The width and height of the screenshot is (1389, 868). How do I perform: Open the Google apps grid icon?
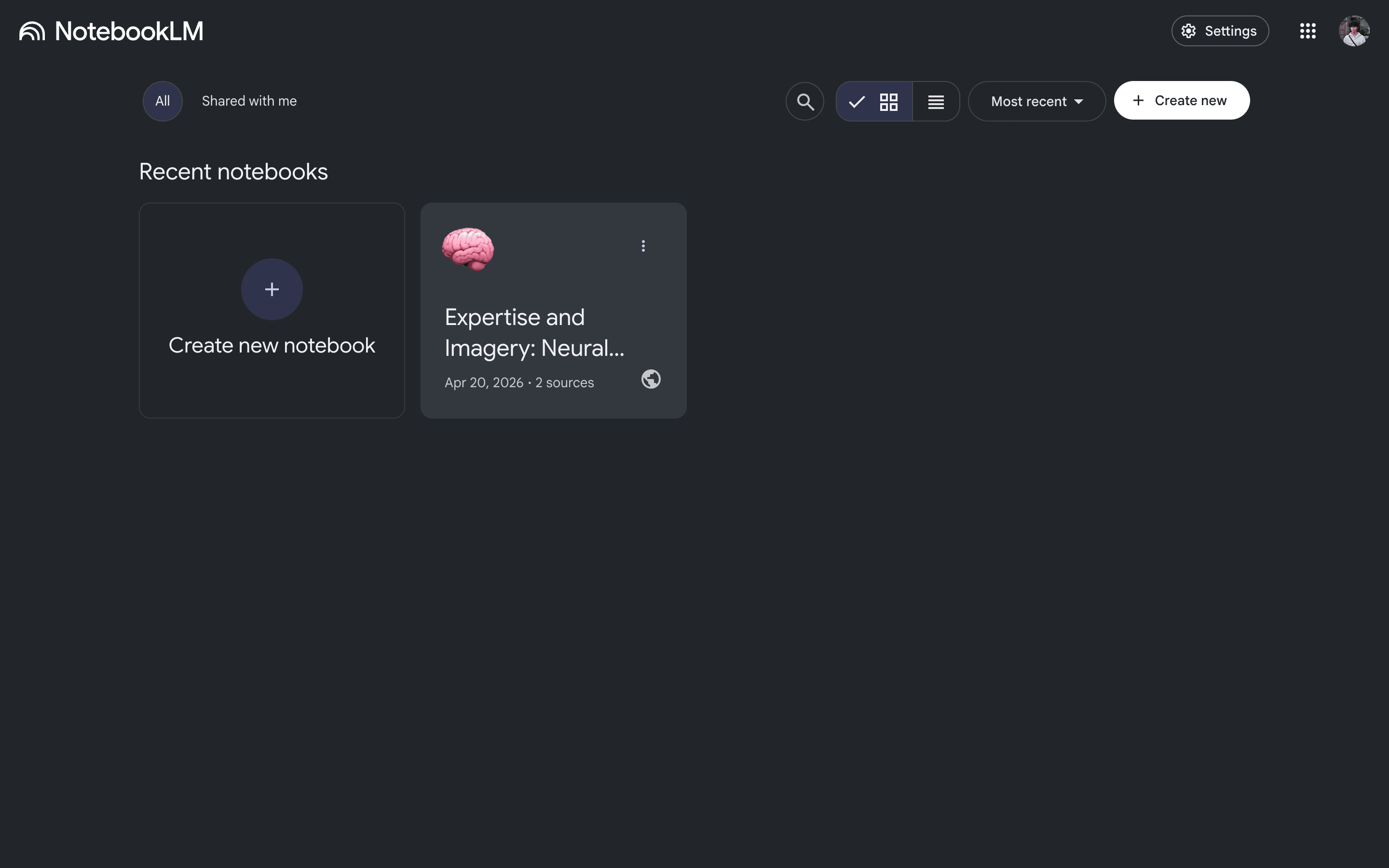[x=1307, y=31]
